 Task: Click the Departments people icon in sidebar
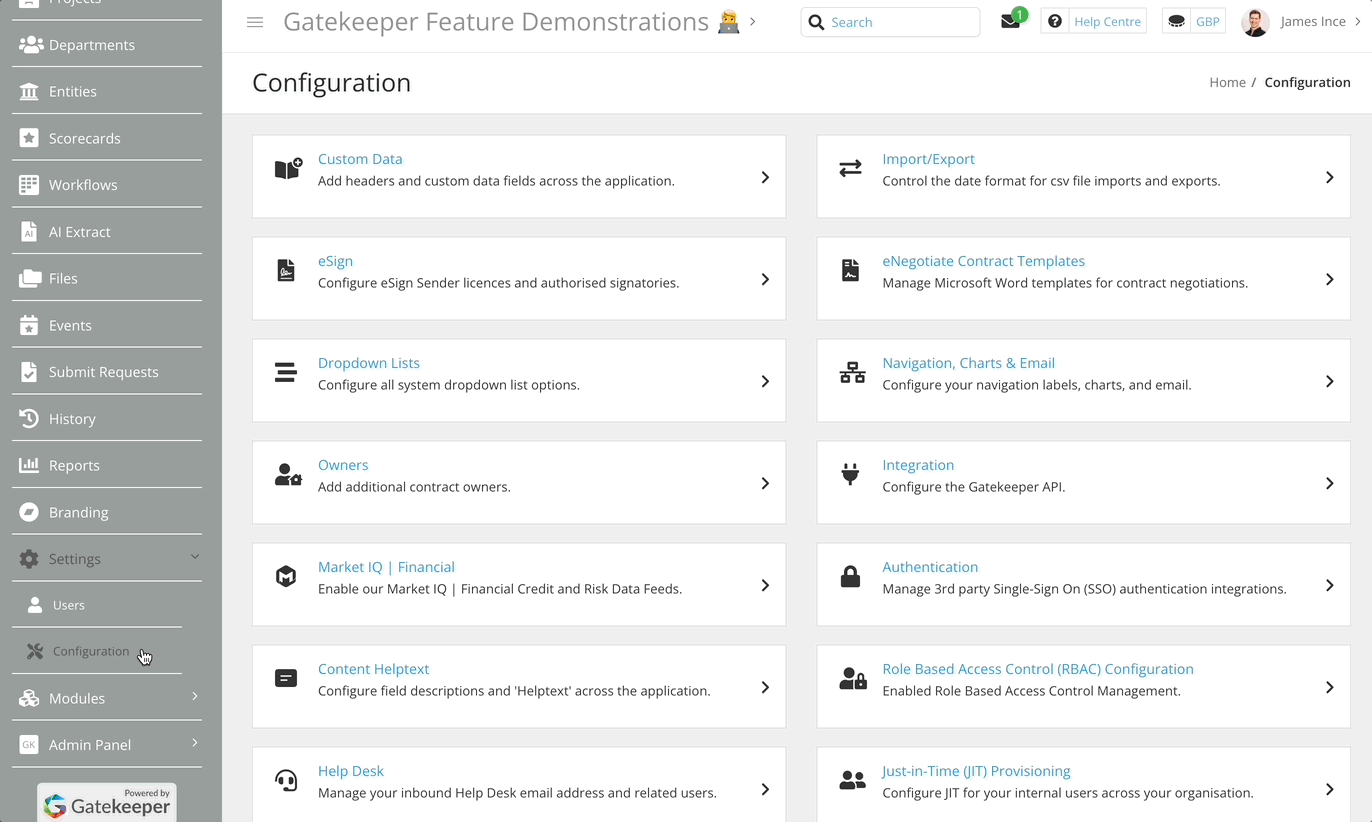click(31, 45)
